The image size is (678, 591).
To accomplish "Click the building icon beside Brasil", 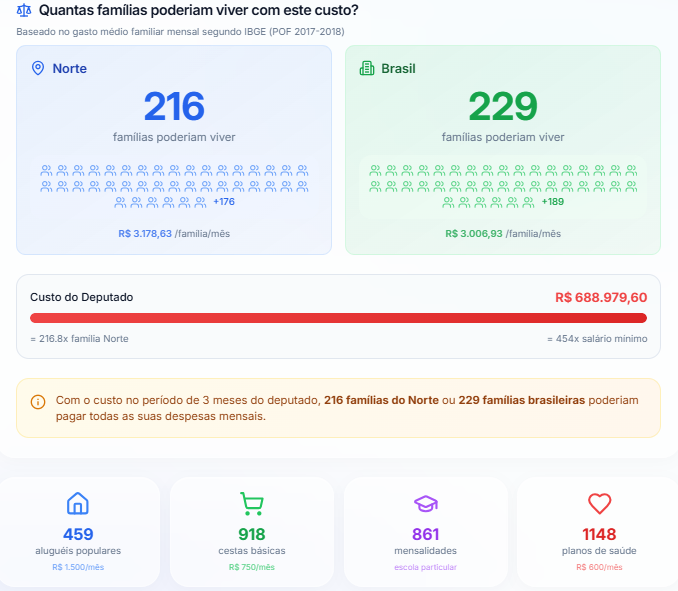I will [x=366, y=68].
